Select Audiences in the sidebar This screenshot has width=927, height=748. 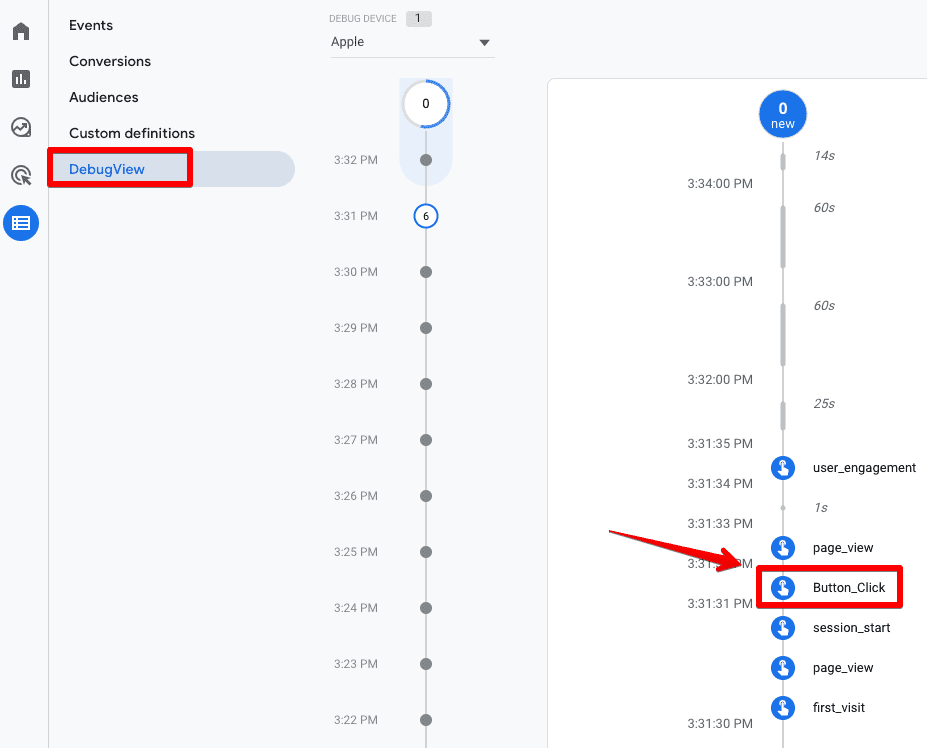point(104,97)
